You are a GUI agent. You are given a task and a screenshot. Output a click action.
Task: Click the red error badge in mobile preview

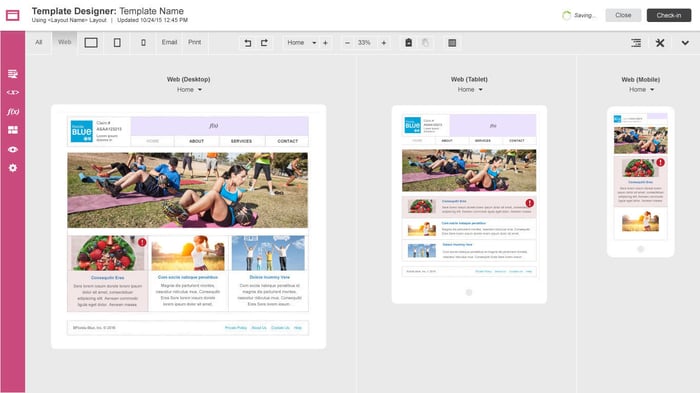pyautogui.click(x=660, y=163)
